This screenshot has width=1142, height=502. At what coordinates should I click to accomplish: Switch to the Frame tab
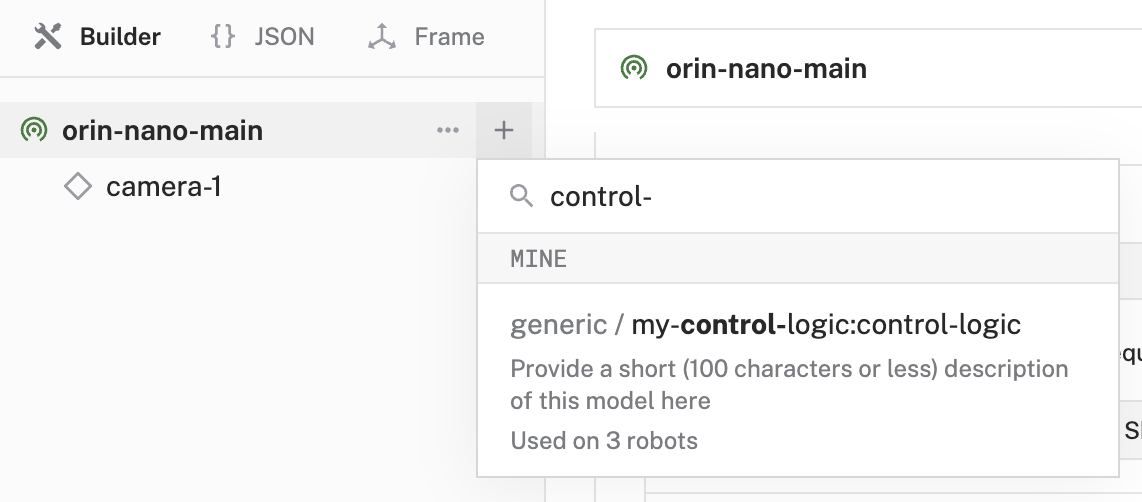449,37
